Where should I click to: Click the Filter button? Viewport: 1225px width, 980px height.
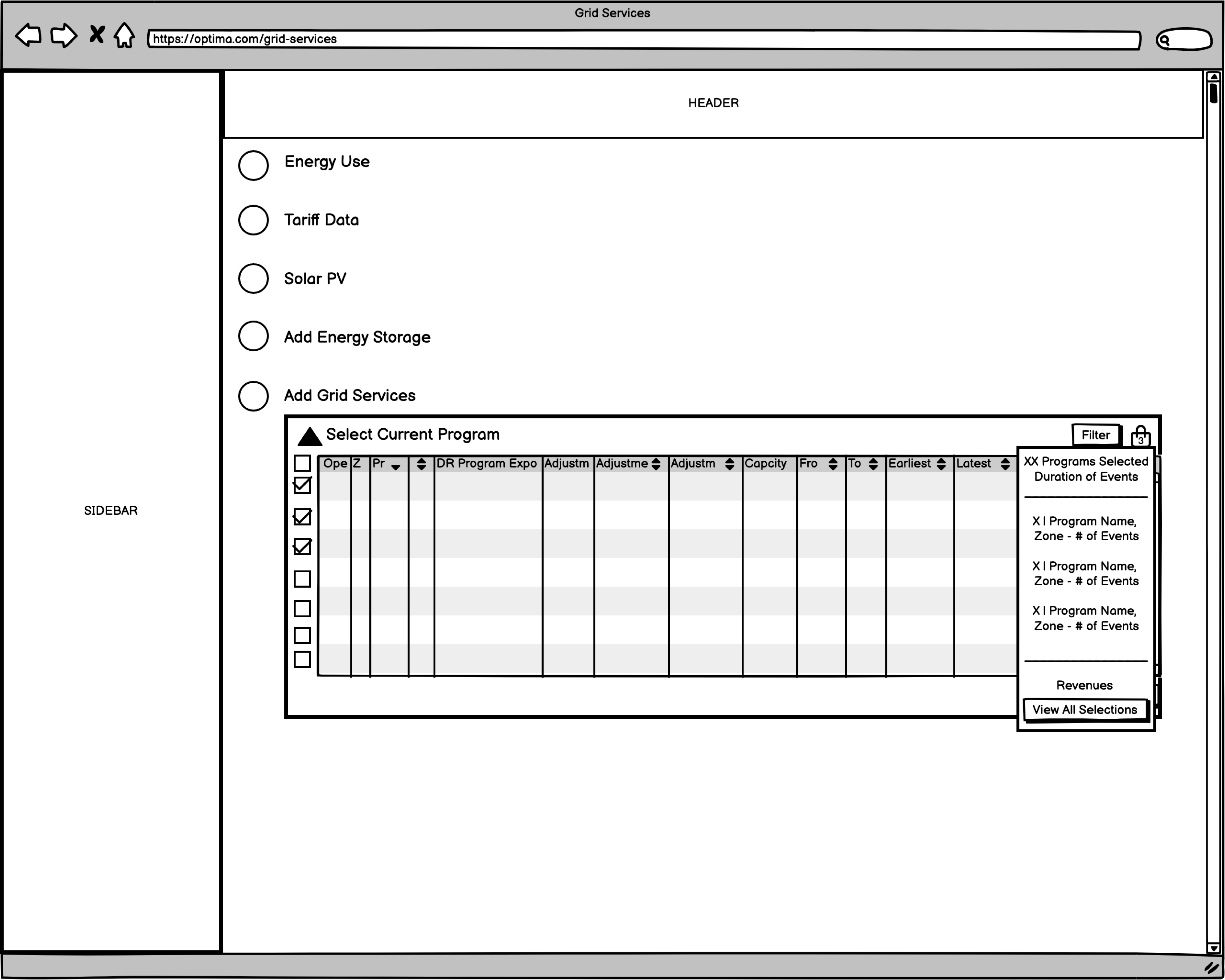[1096, 435]
